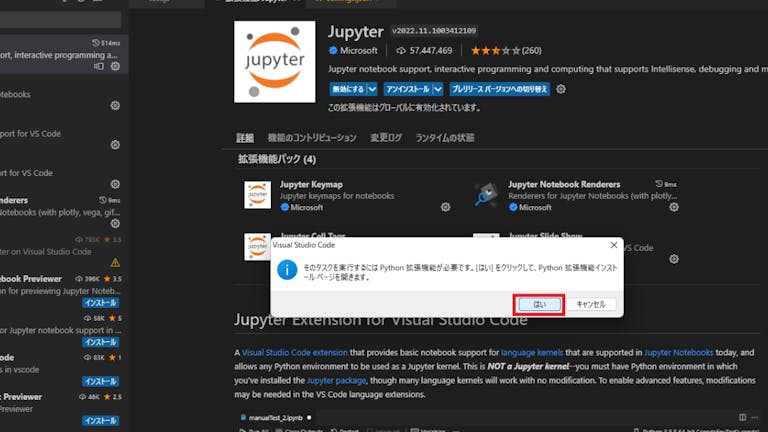768x432 pixels.
Task: Expand the アンインストール dropdown arrow
Action: pyautogui.click(x=438, y=89)
